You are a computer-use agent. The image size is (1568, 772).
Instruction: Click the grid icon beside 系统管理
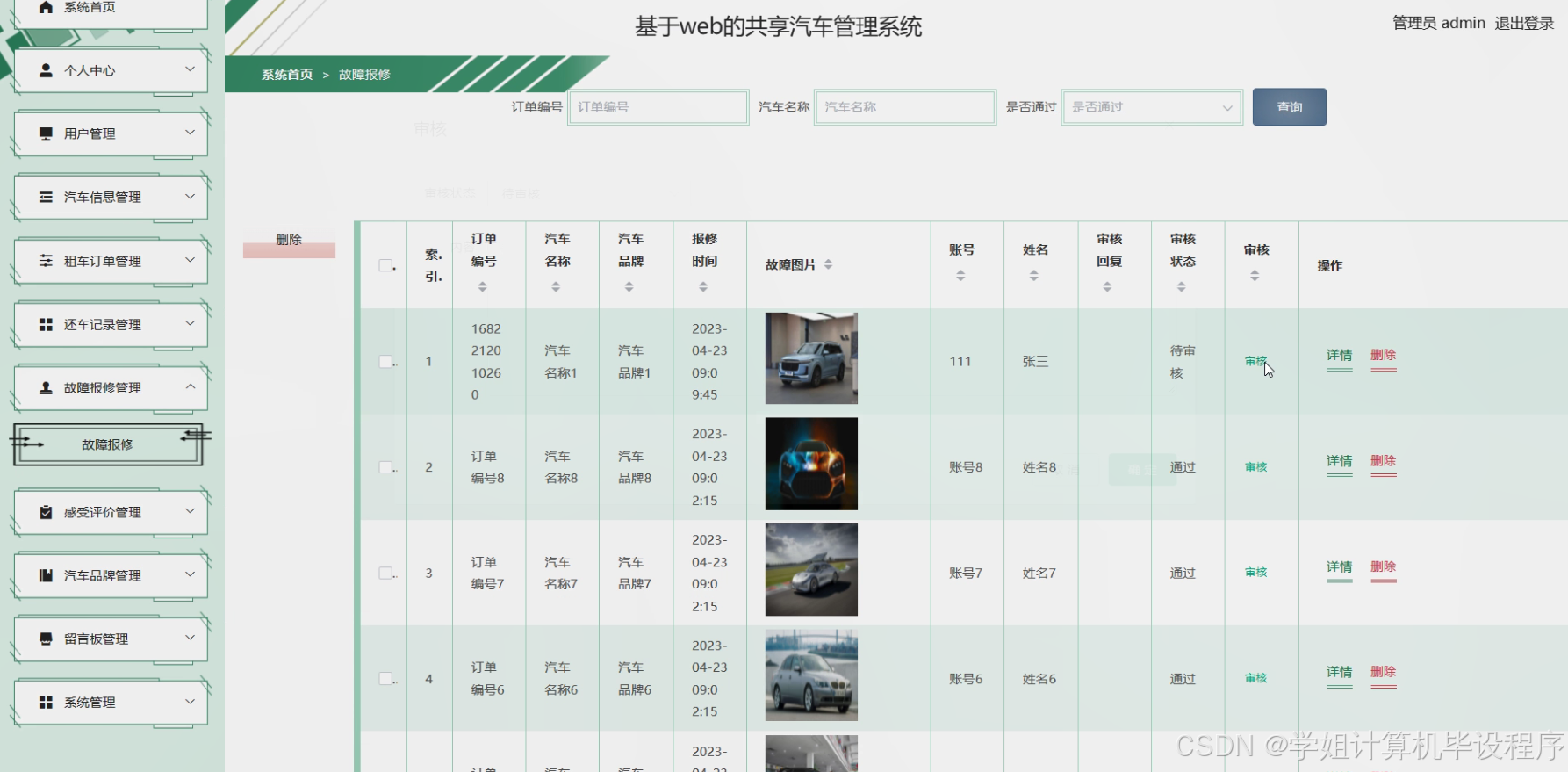coord(46,702)
